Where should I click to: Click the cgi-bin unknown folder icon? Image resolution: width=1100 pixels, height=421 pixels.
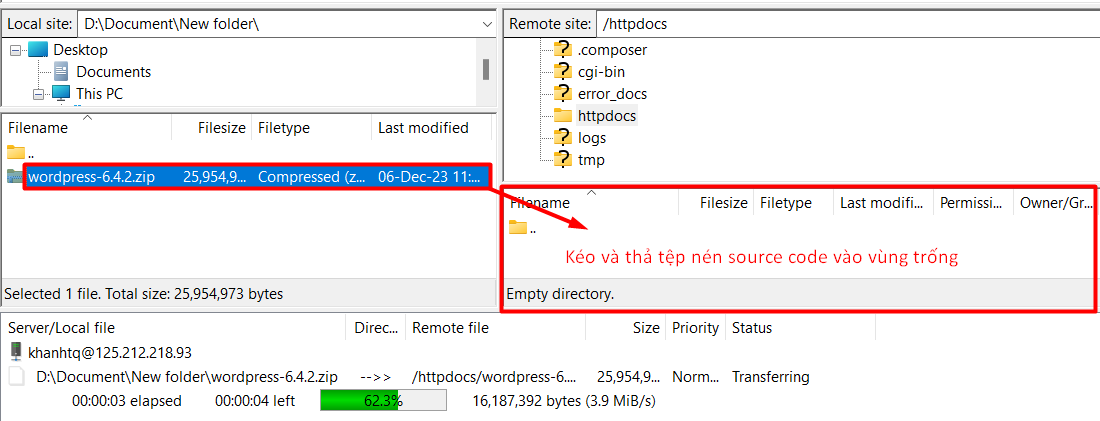pyautogui.click(x=562, y=72)
